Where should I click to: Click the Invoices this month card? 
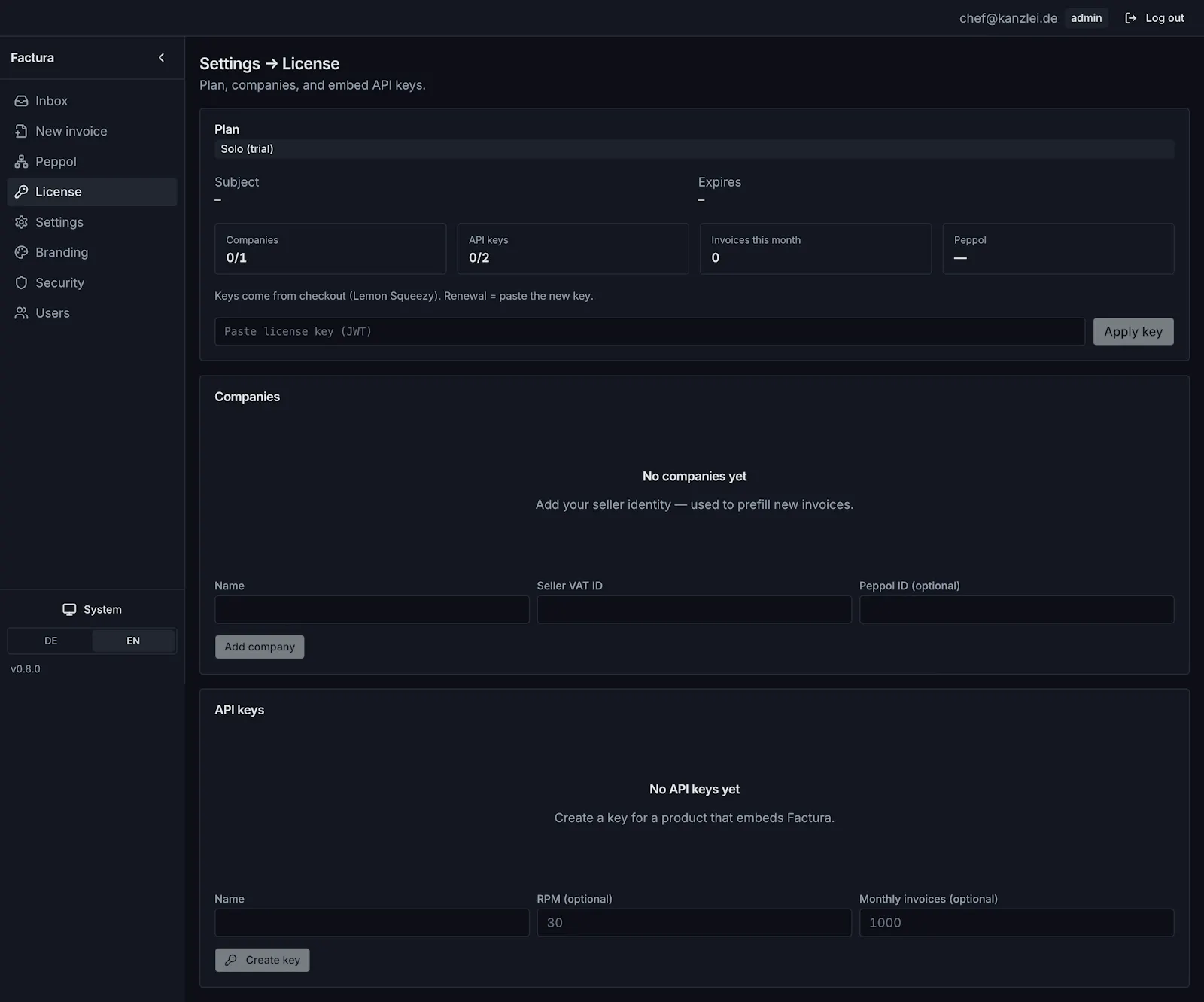coord(816,248)
